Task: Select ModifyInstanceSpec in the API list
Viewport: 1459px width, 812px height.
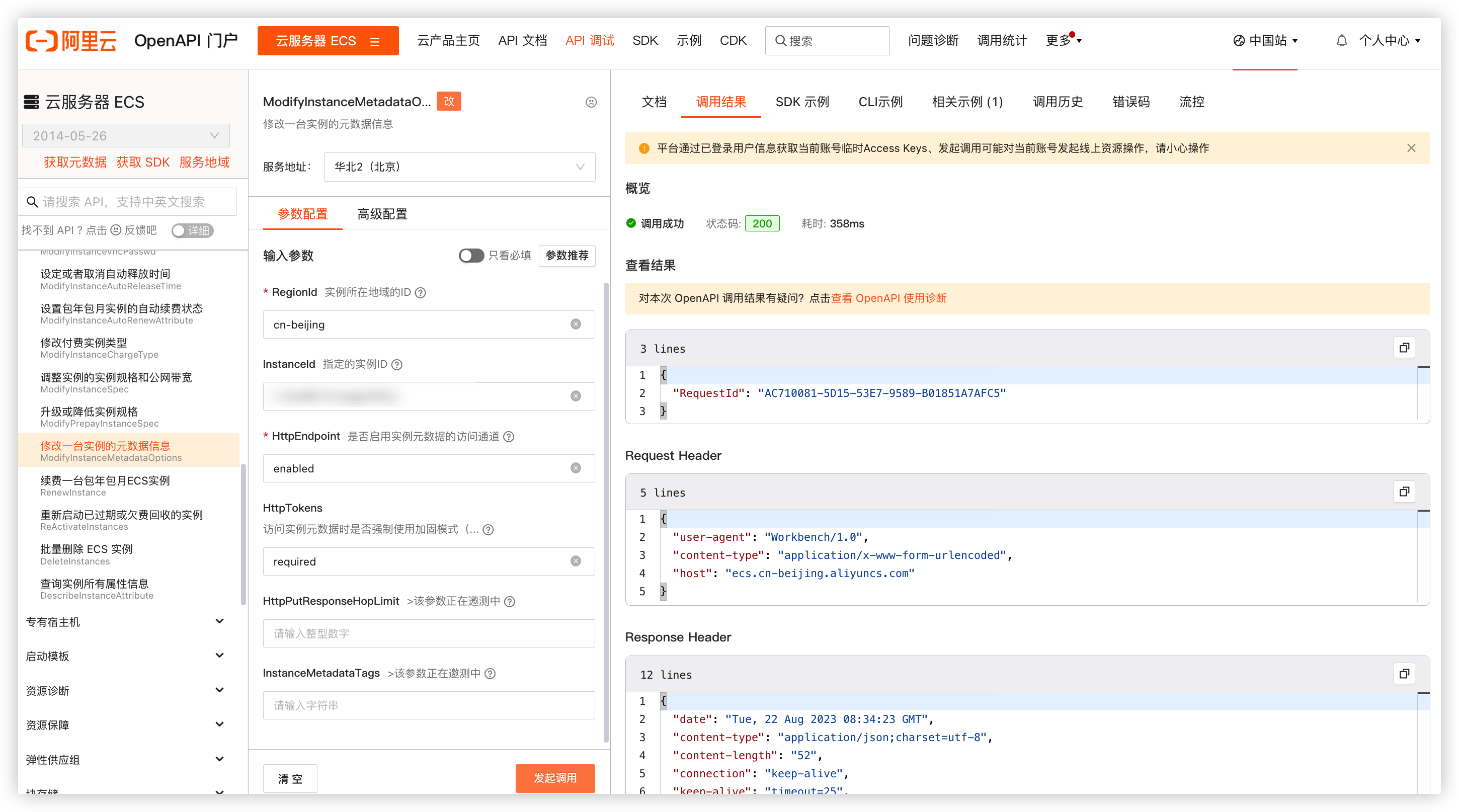Action: [129, 383]
